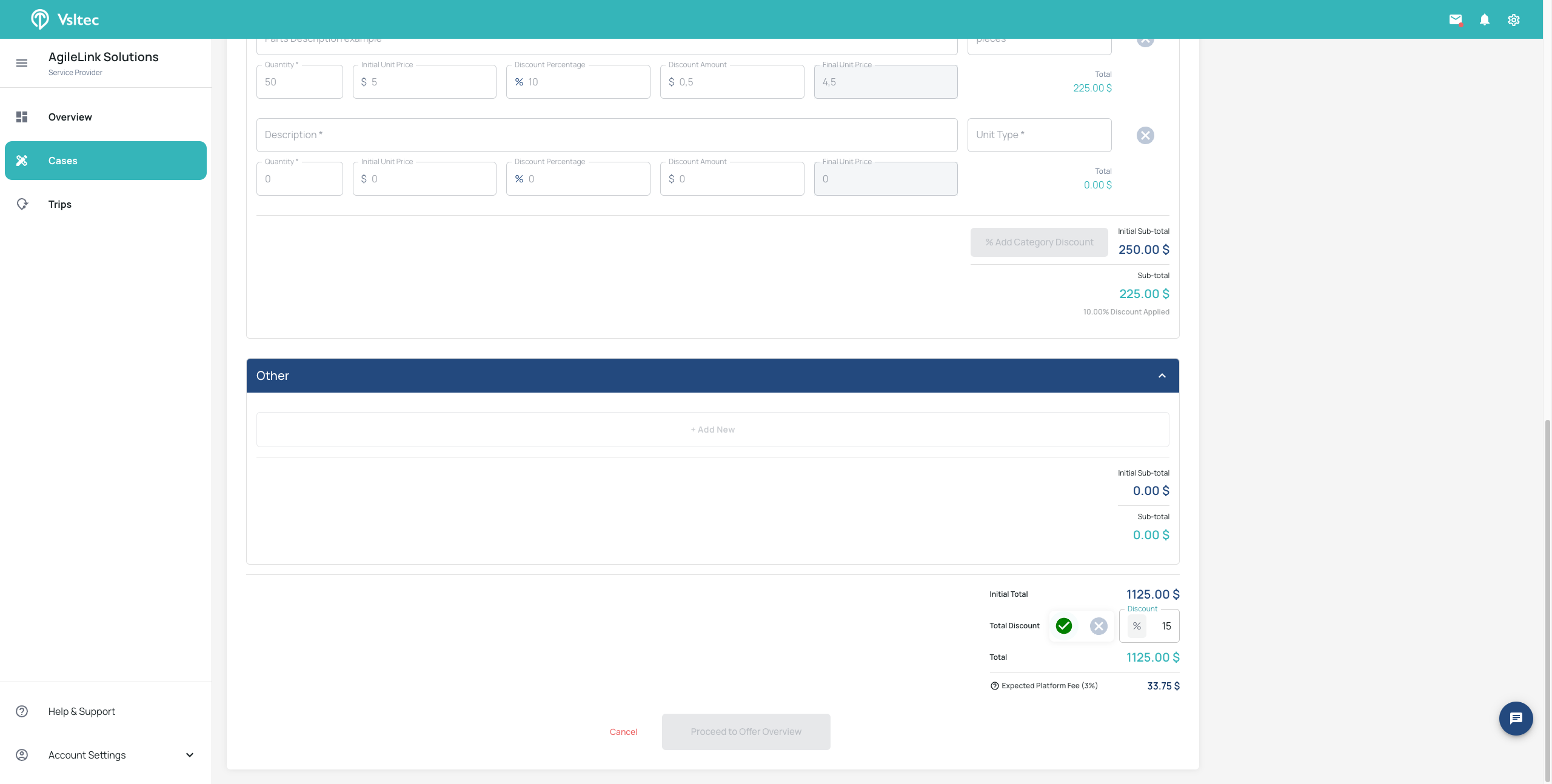Viewport: 1552px width, 784px height.
Task: Click the Expected Platform Fee (3%) label
Action: (x=1049, y=686)
